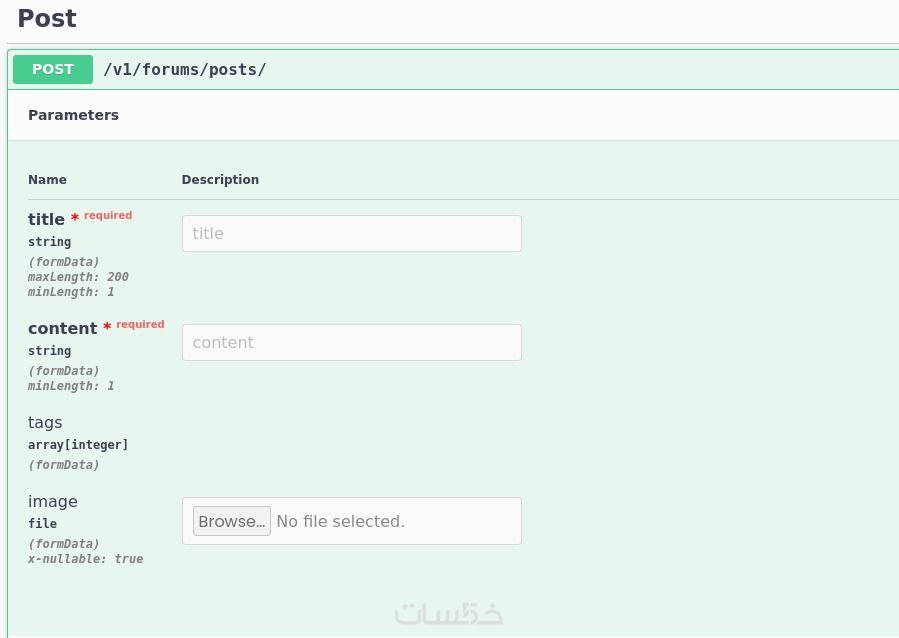Focus the content input field

click(x=351, y=342)
